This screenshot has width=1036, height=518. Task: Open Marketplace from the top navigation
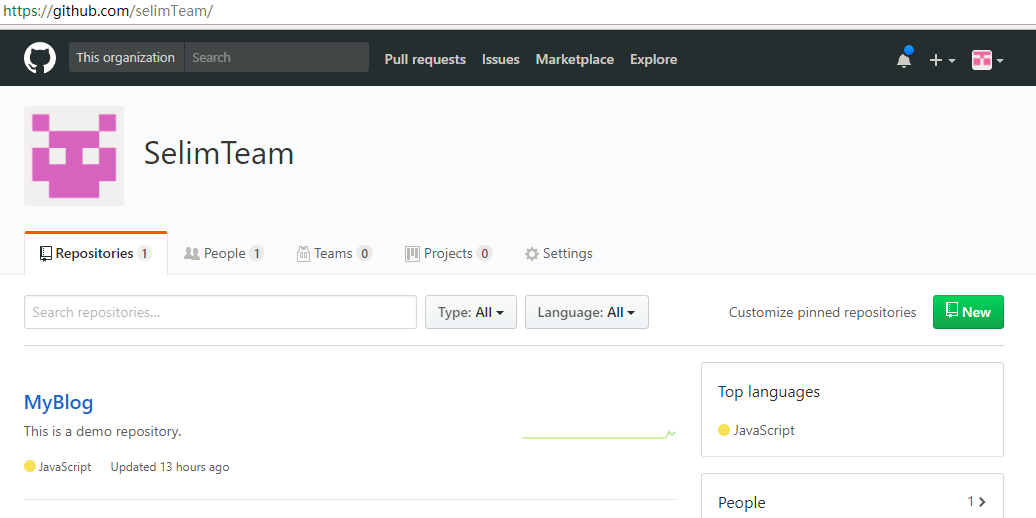click(574, 59)
